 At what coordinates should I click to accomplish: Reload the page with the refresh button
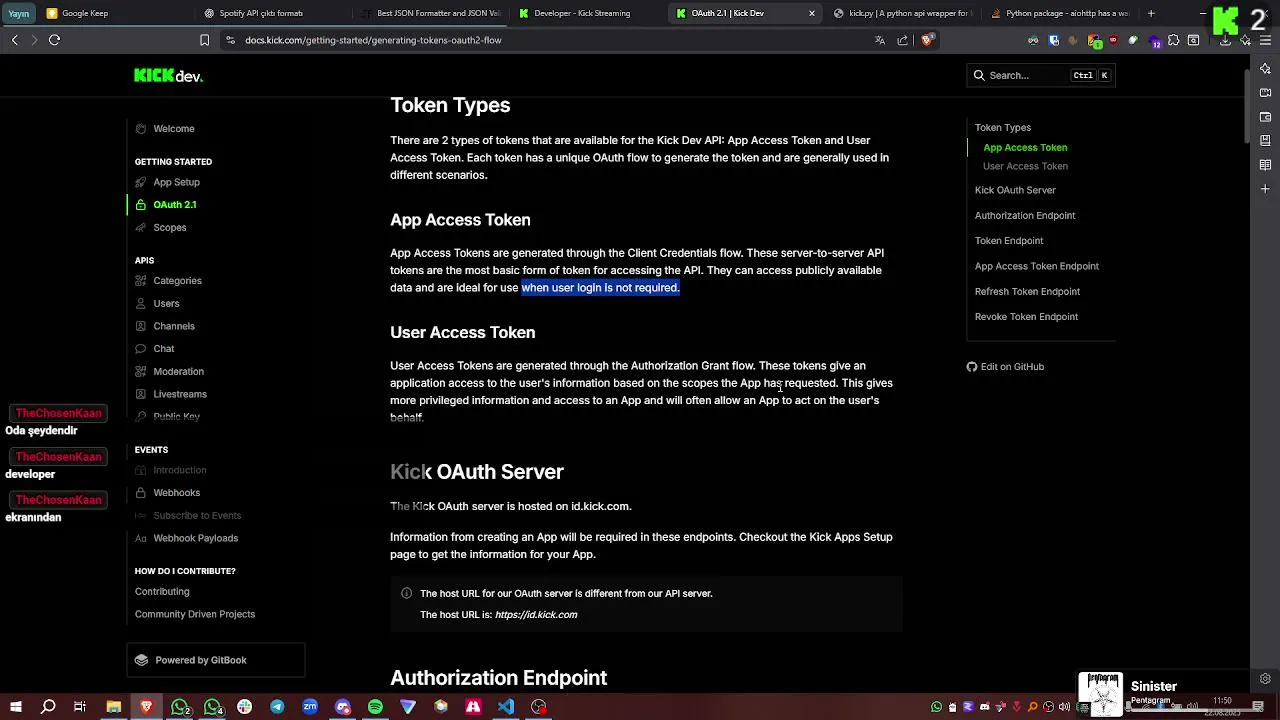[54, 40]
